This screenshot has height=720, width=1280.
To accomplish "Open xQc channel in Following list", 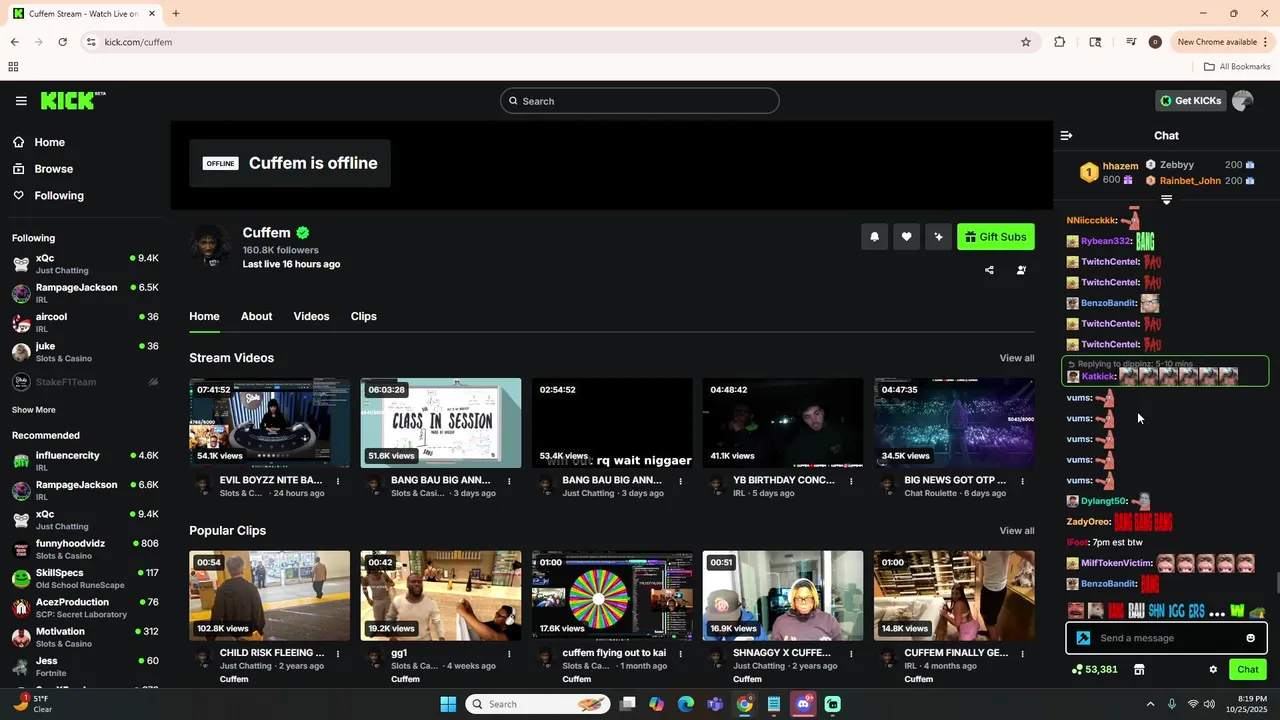I will coord(85,264).
